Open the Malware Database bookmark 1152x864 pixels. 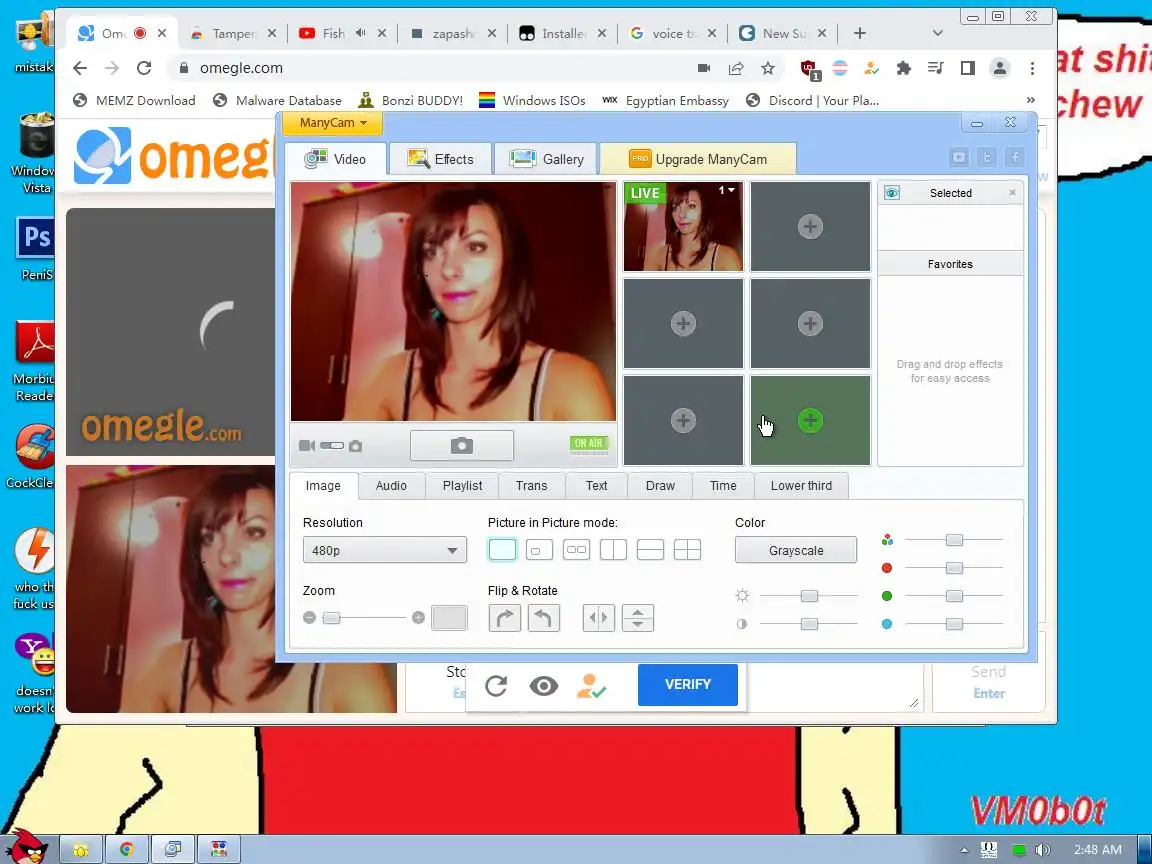pos(277,101)
